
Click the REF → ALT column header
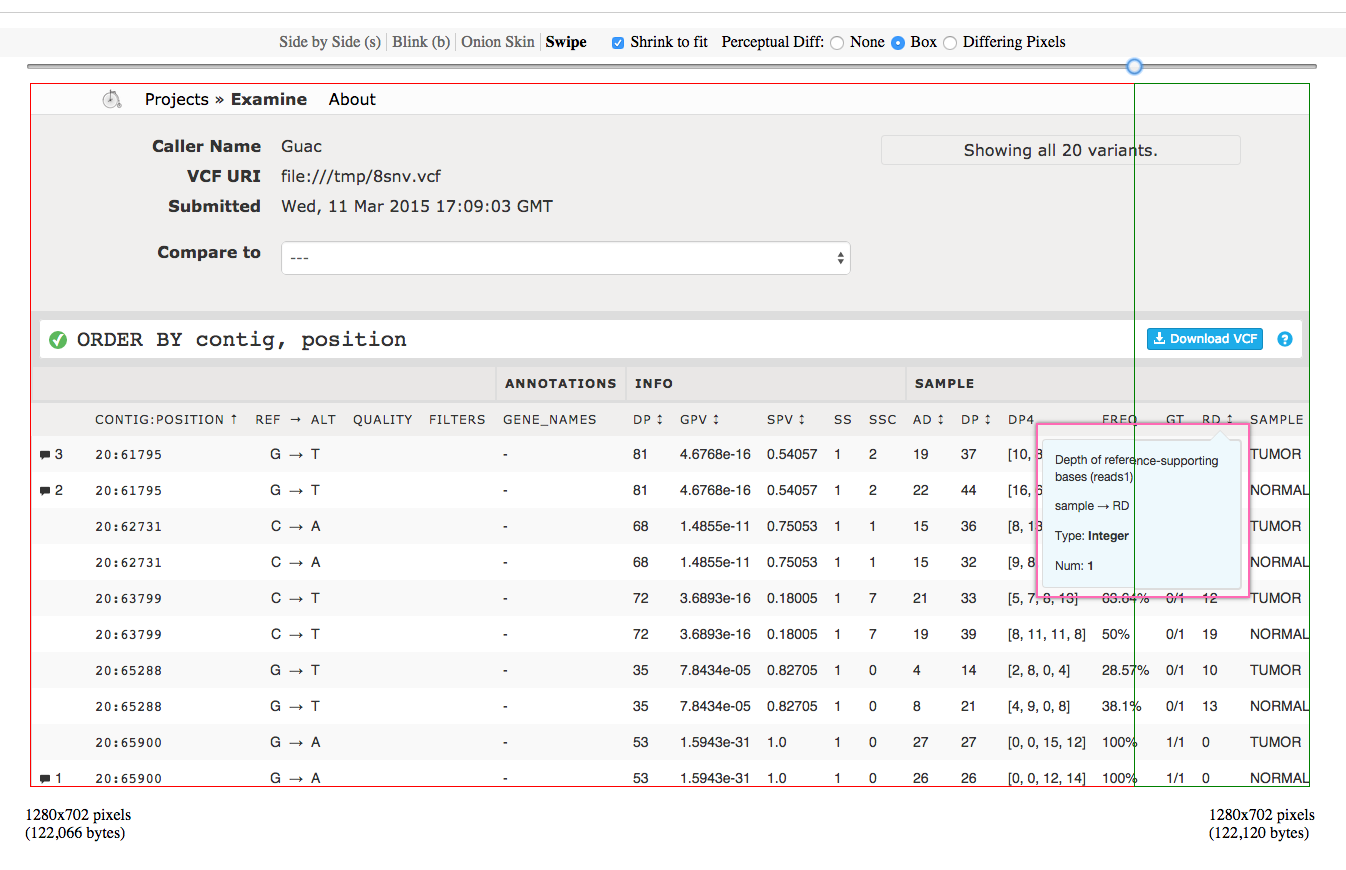click(295, 420)
